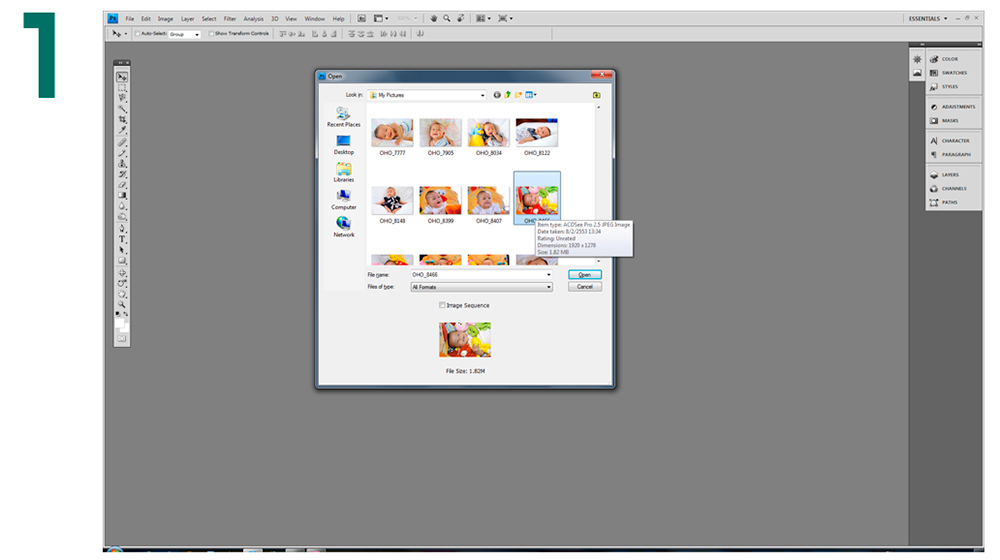Click the Hand tool in the application bar
1000x560 pixels.
click(x=433, y=18)
